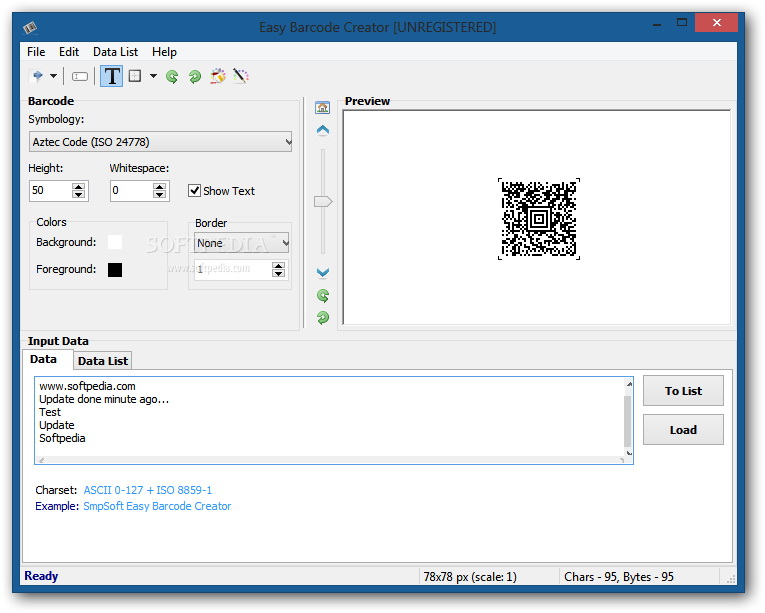Screen dimensions: 765x613
Task: Click the www.softpedia.com line in the data box
Action: pos(87,386)
